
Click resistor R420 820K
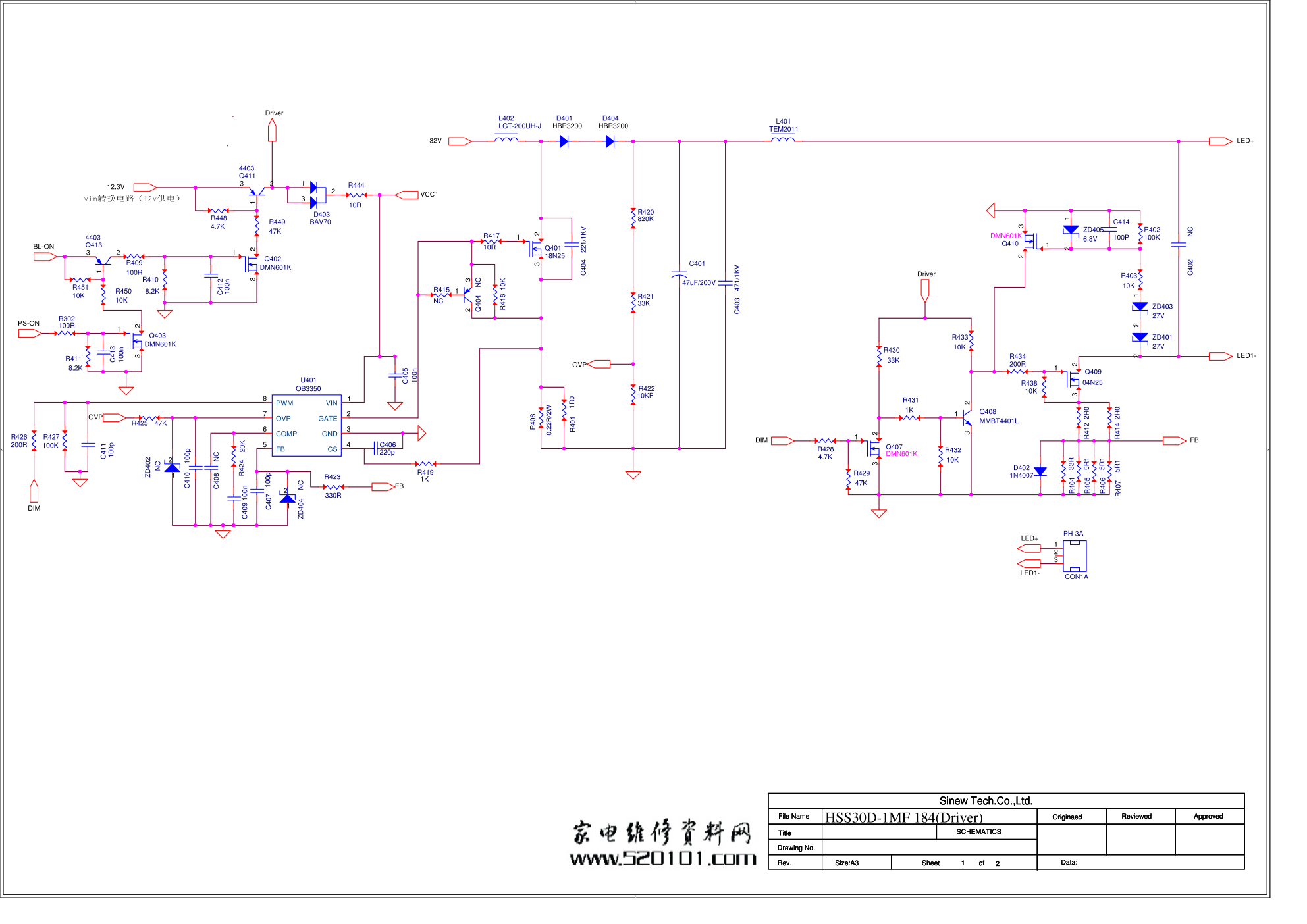(x=633, y=218)
